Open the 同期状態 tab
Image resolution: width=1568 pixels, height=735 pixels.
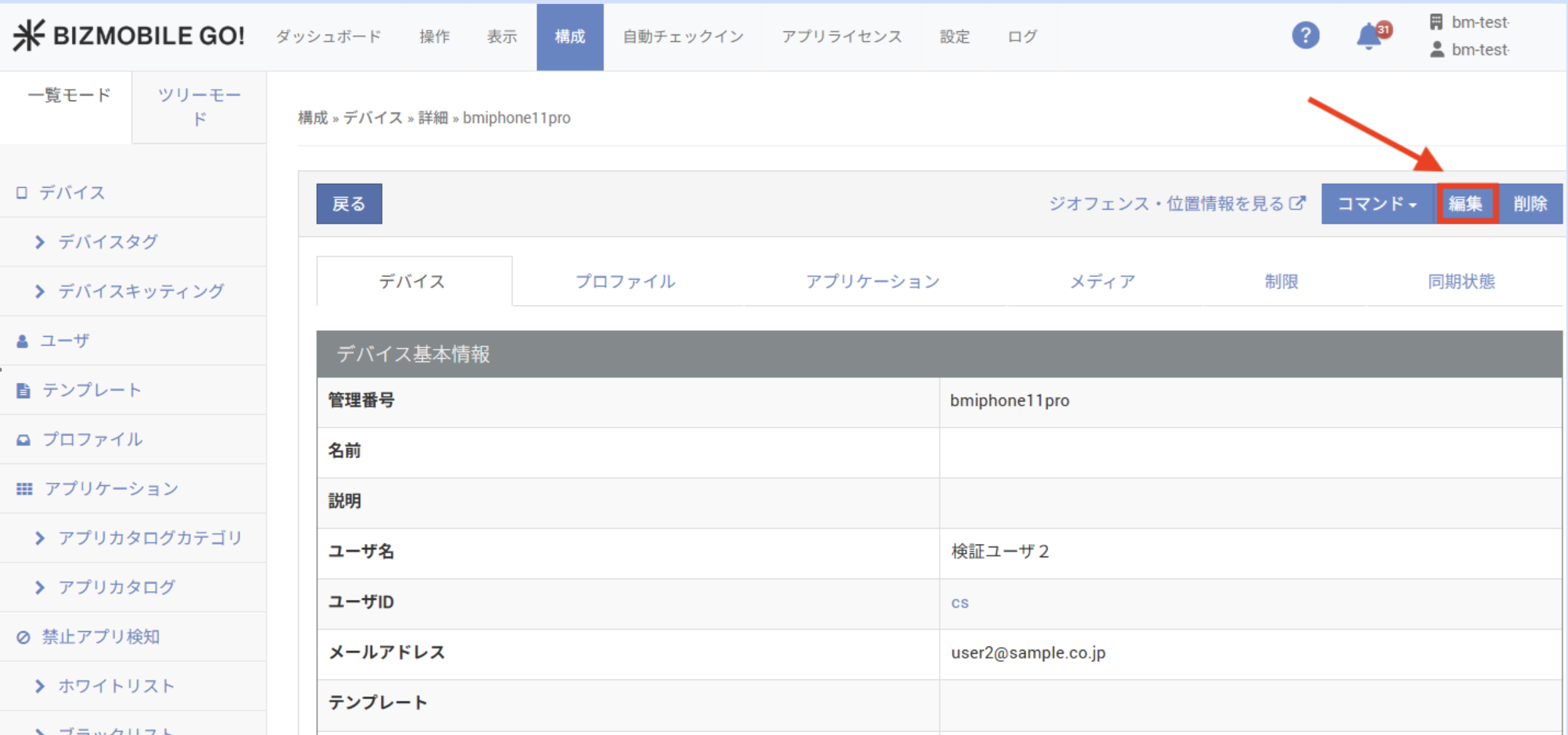pyautogui.click(x=1461, y=282)
